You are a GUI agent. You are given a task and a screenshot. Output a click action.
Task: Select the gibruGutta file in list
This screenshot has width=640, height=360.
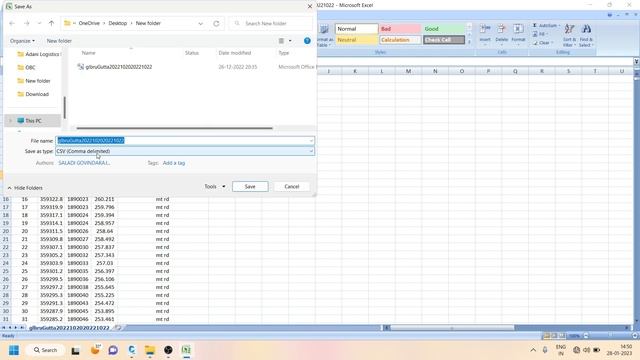115,67
